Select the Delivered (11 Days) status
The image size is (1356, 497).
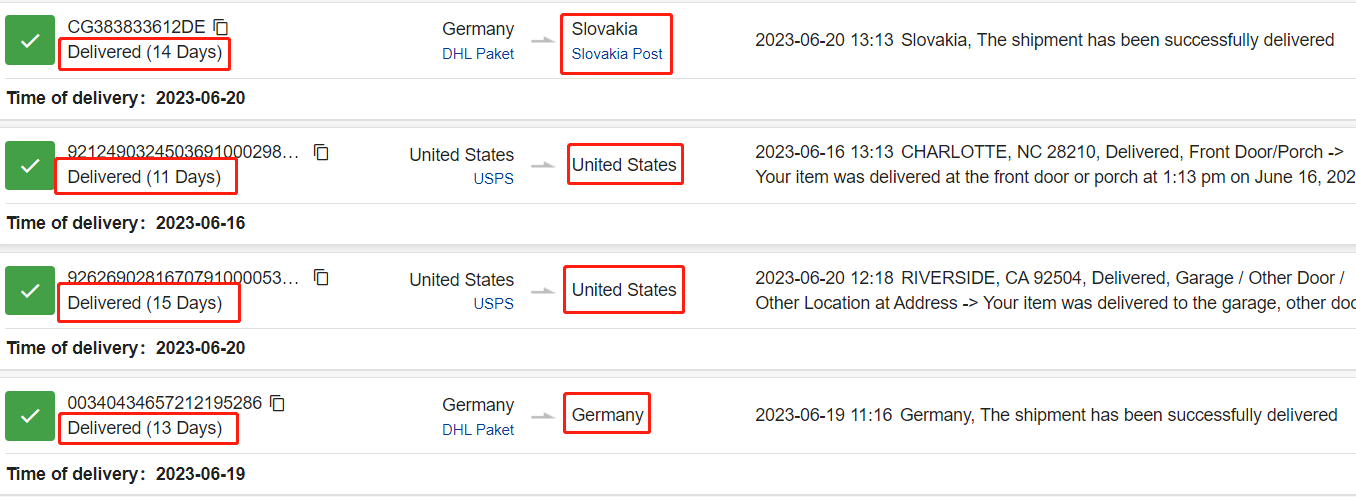tap(144, 177)
